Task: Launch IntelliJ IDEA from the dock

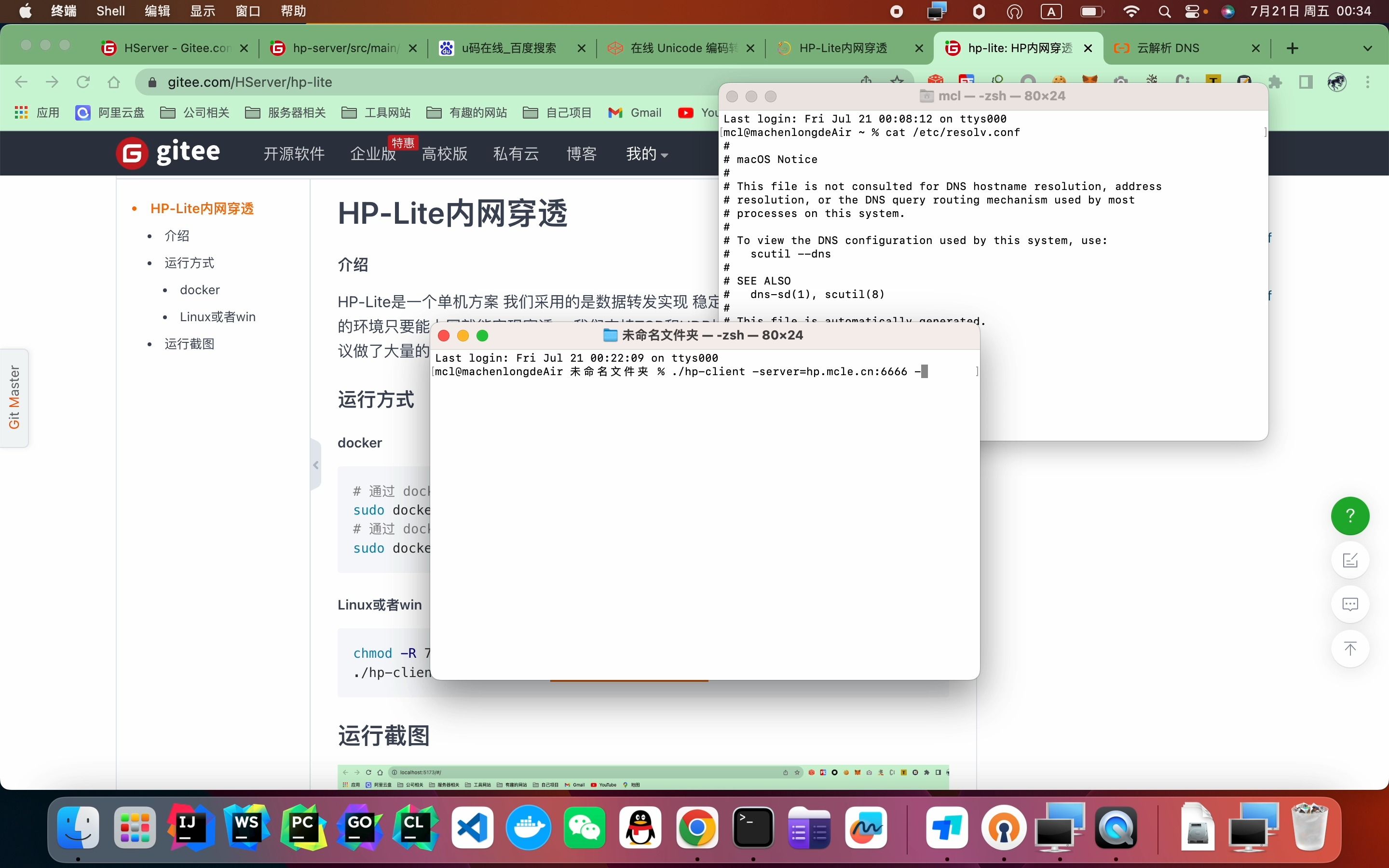Action: (x=191, y=827)
